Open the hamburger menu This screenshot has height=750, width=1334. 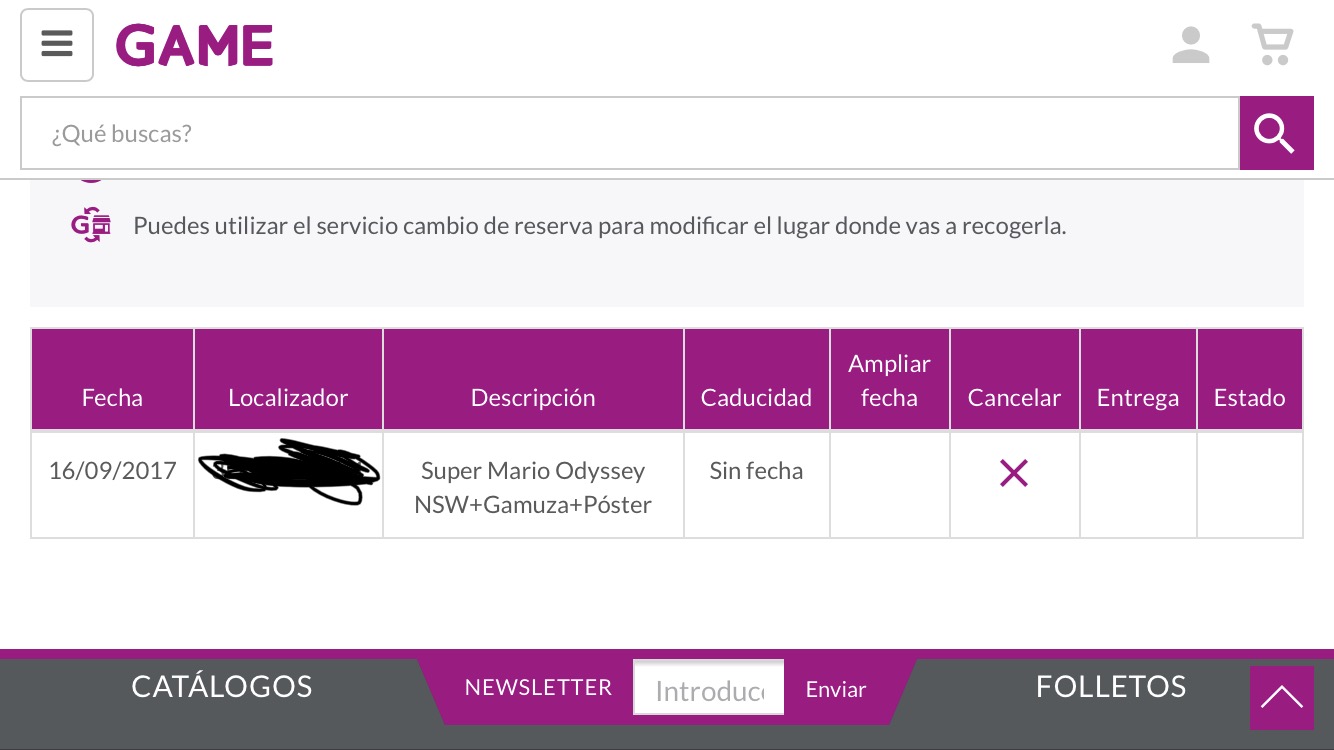tap(57, 45)
